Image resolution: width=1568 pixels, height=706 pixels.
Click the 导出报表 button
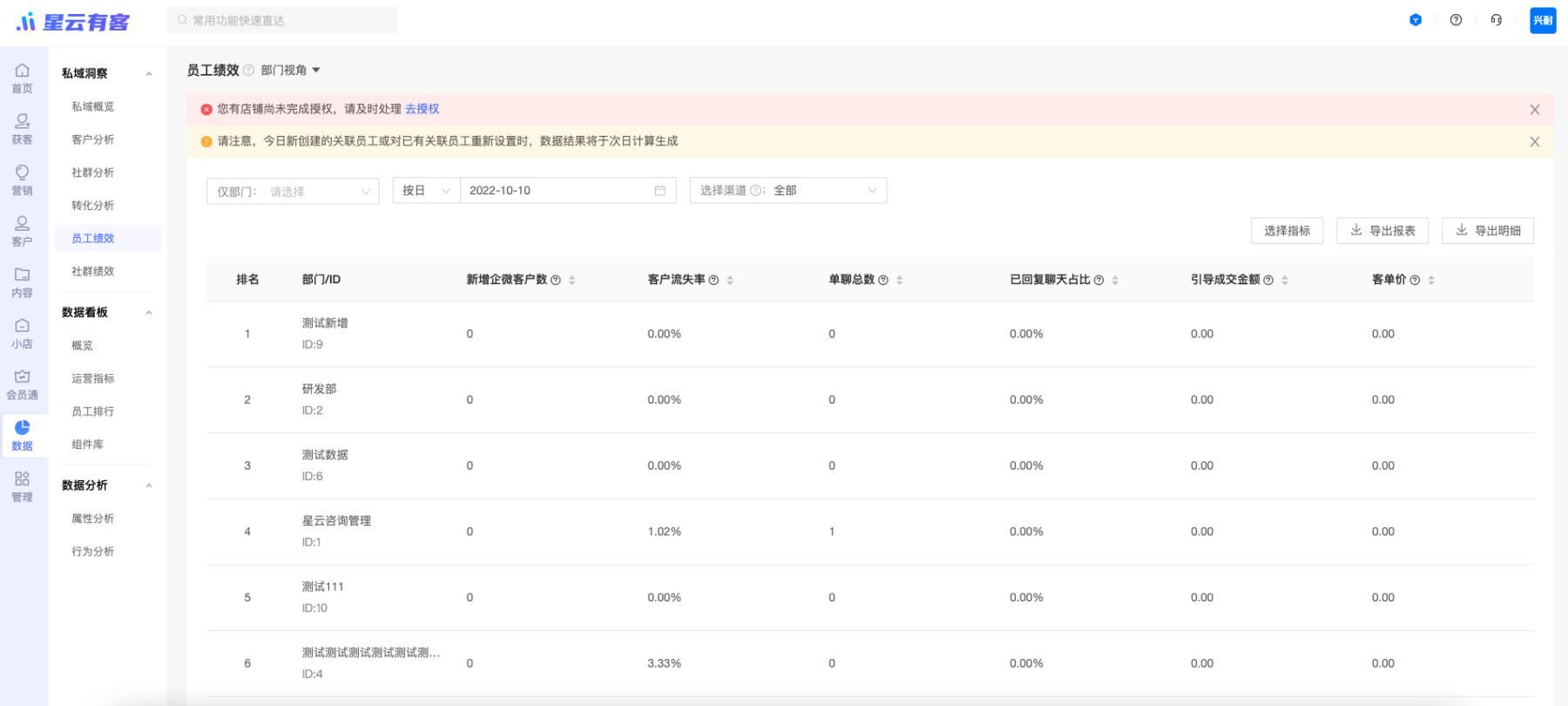point(1382,230)
